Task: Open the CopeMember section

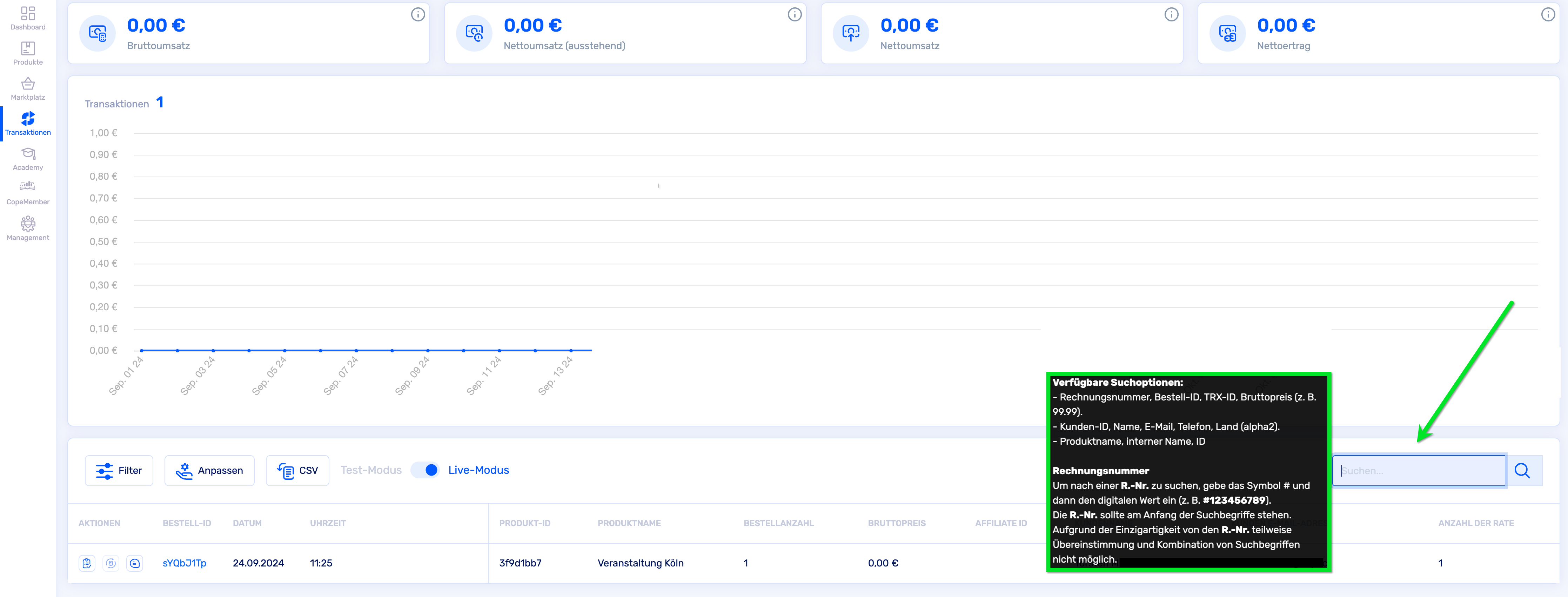Action: coord(28,192)
